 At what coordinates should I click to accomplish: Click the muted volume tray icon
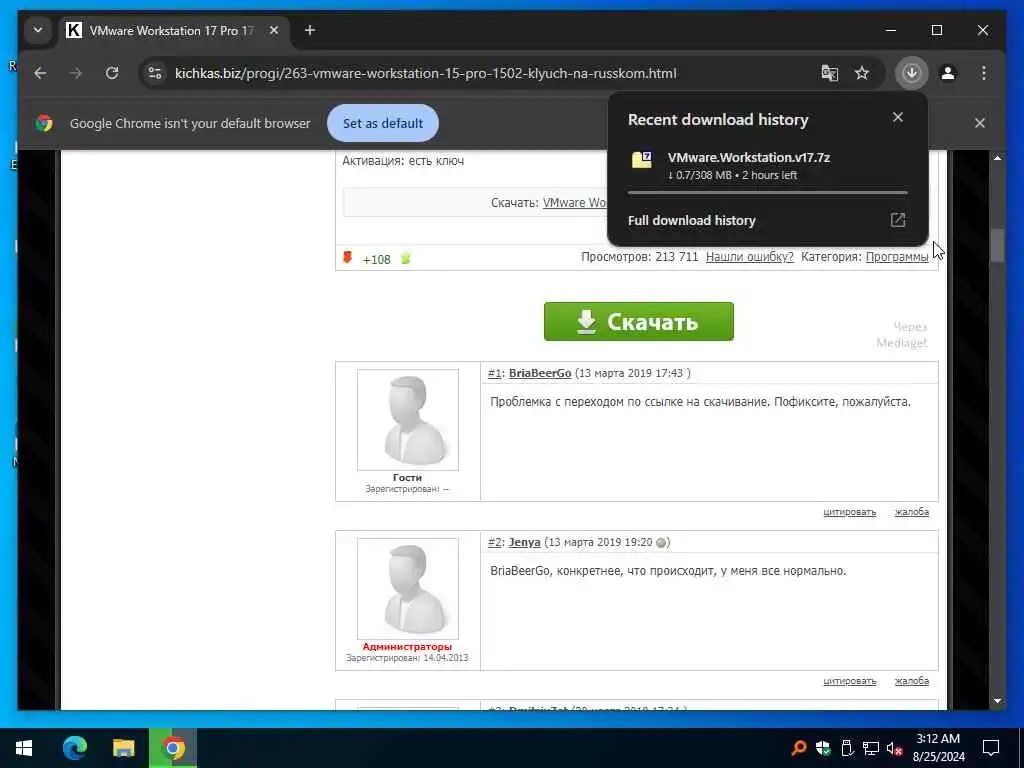(895, 748)
